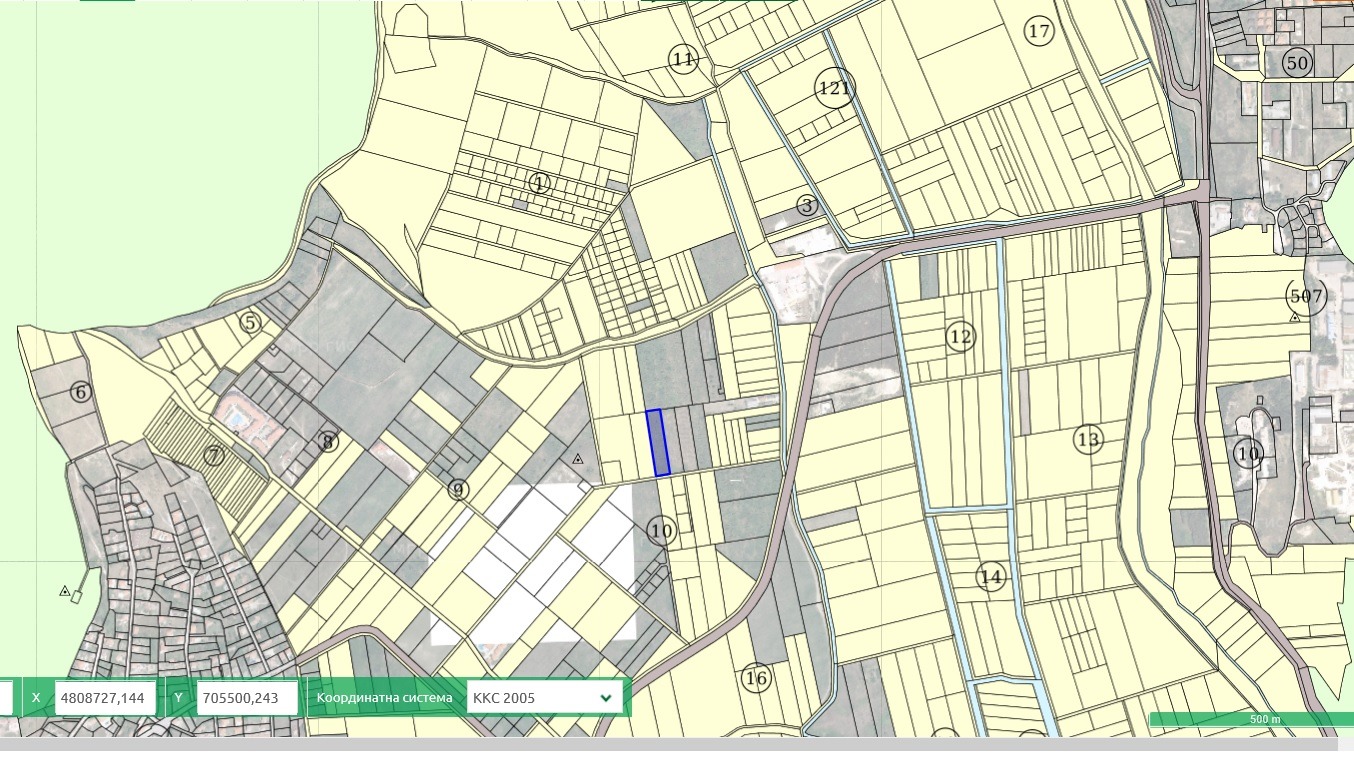
Task: Click the circled district marker 16
Action: point(757,678)
